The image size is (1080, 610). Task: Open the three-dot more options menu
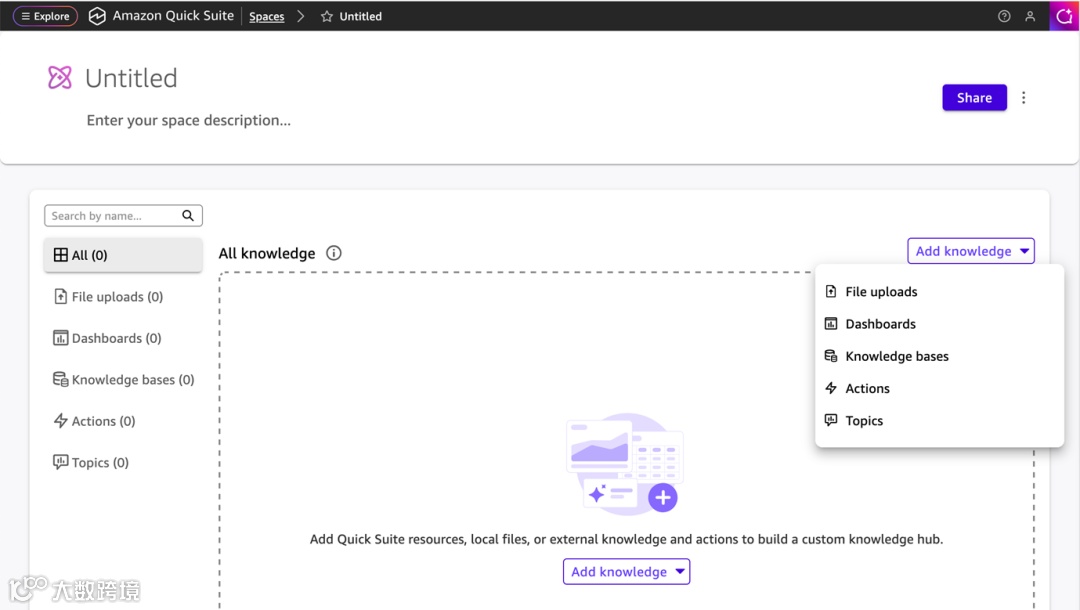[x=1024, y=98]
